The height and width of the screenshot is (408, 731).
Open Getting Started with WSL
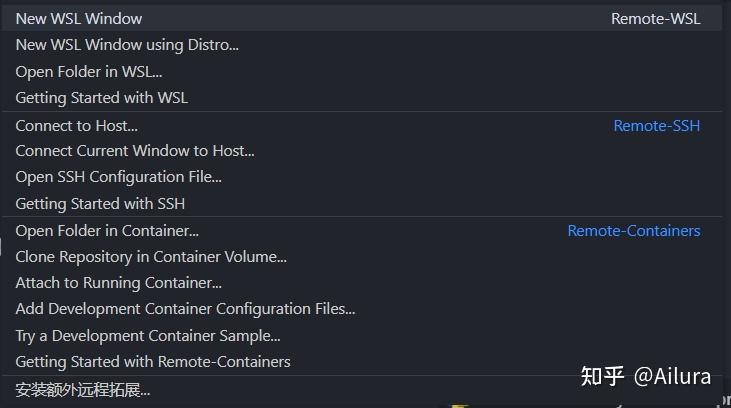(101, 97)
